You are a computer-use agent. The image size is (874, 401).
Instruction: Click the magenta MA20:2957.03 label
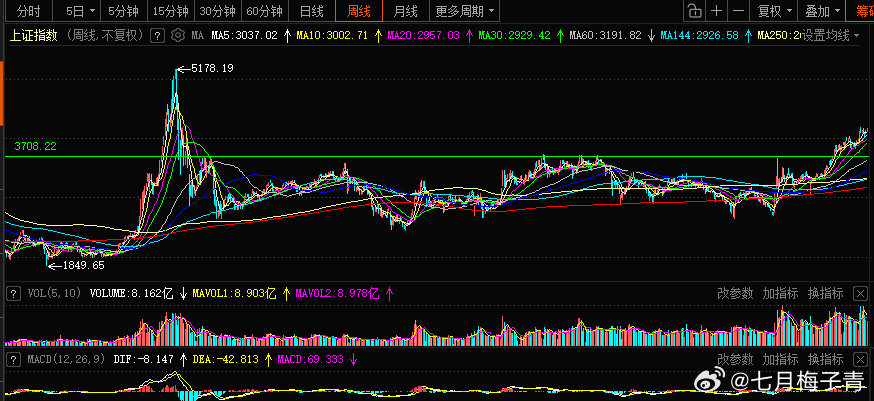(424, 36)
